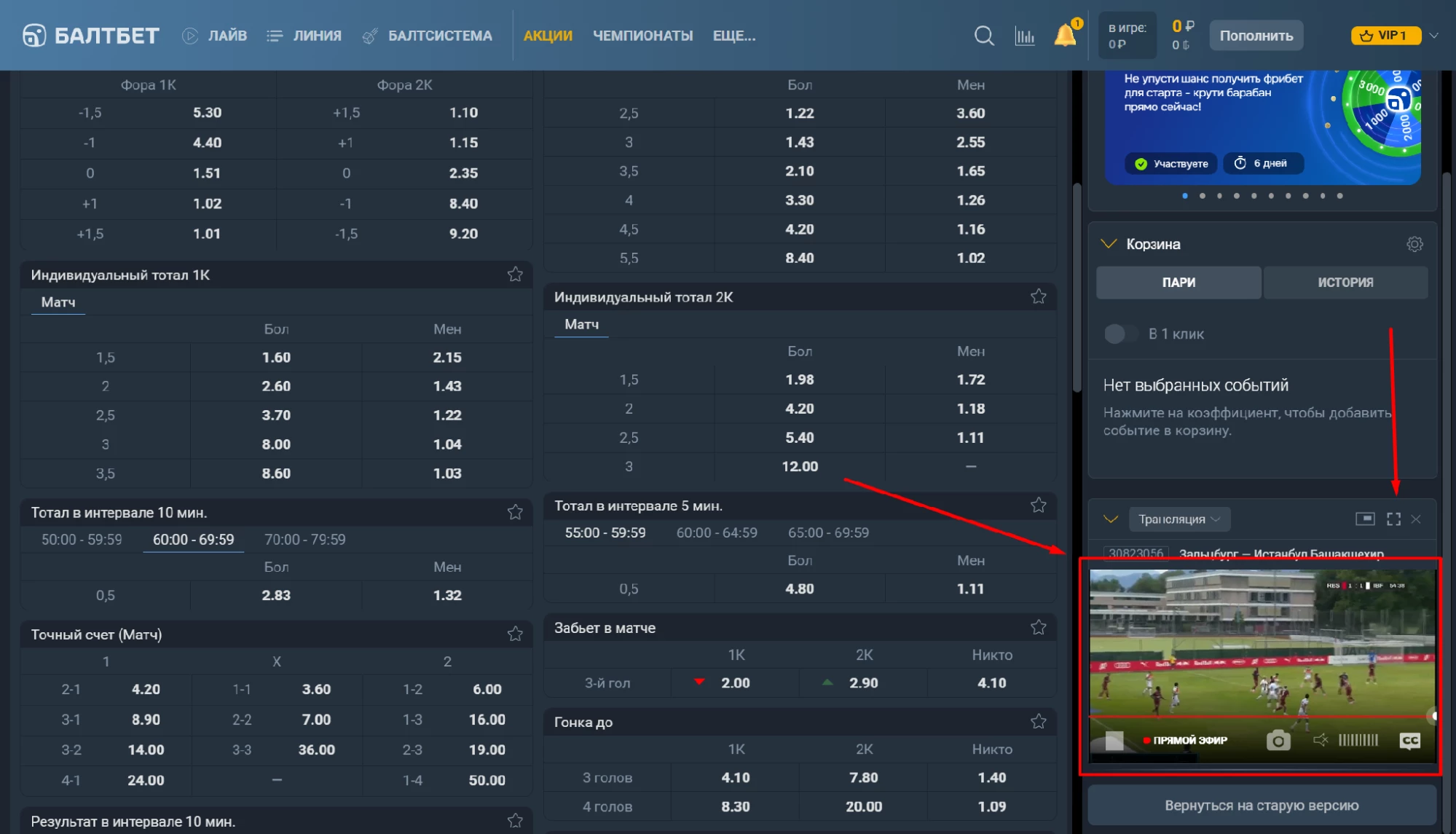Toggle the В 1 клик switch
The image size is (1456, 834).
(1119, 334)
